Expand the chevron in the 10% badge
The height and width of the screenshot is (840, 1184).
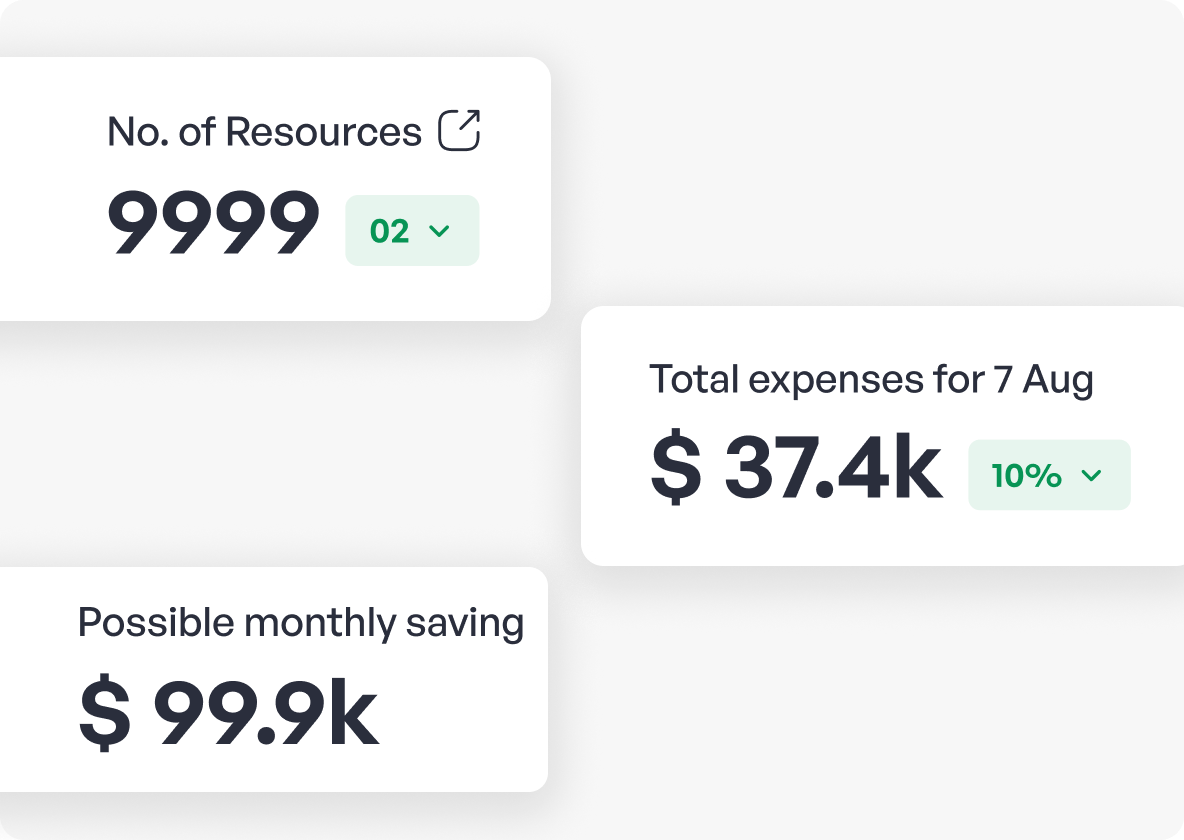pos(1091,475)
